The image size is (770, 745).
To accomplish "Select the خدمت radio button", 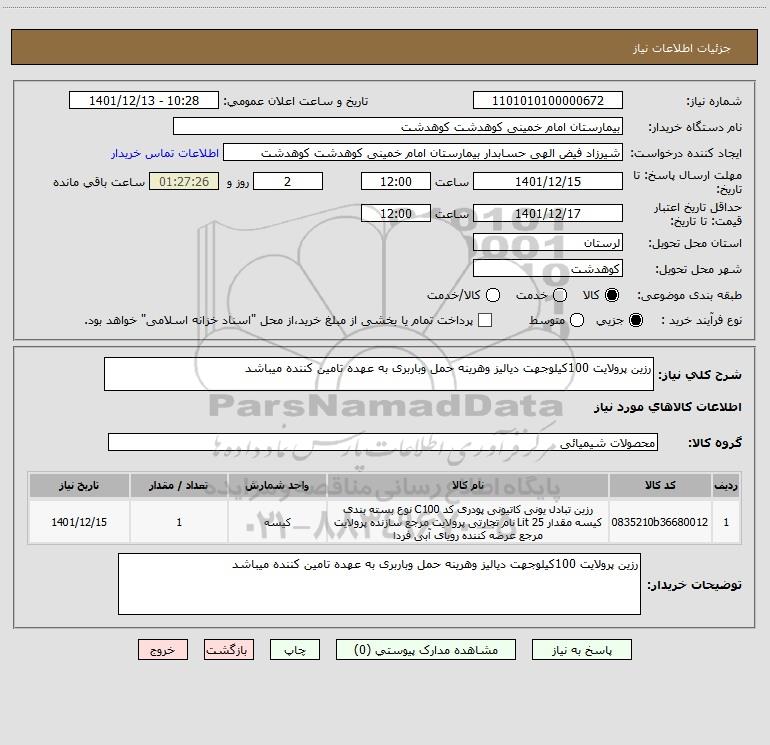I will click(x=560, y=295).
